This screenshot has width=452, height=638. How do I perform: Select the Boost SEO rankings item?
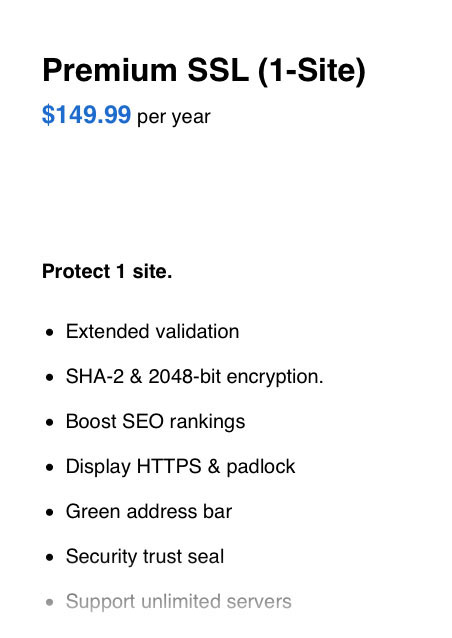click(155, 422)
